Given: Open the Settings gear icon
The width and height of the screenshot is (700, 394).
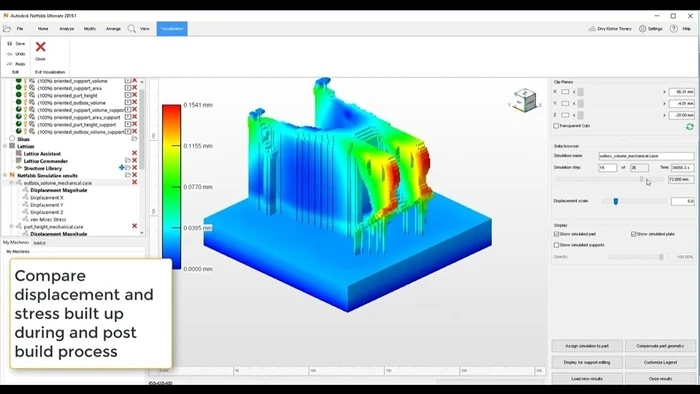Looking at the screenshot, I should pyautogui.click(x=642, y=29).
